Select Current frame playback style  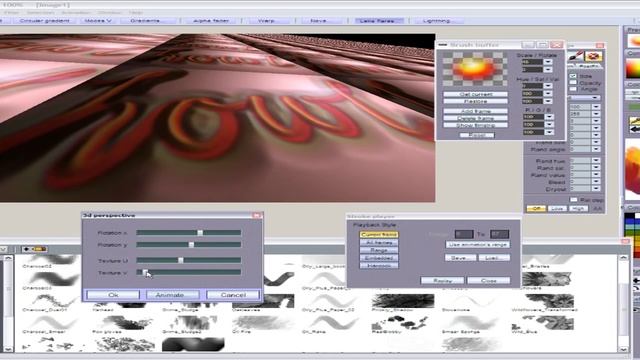pos(379,235)
